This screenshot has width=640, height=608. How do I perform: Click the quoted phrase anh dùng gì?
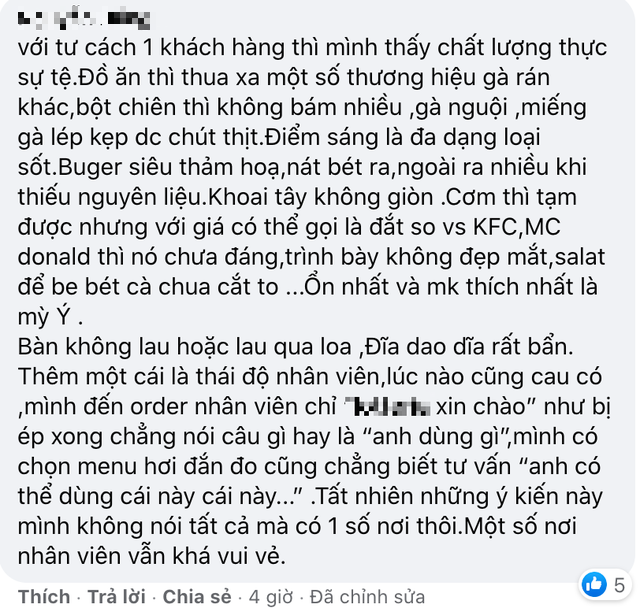click(436, 437)
